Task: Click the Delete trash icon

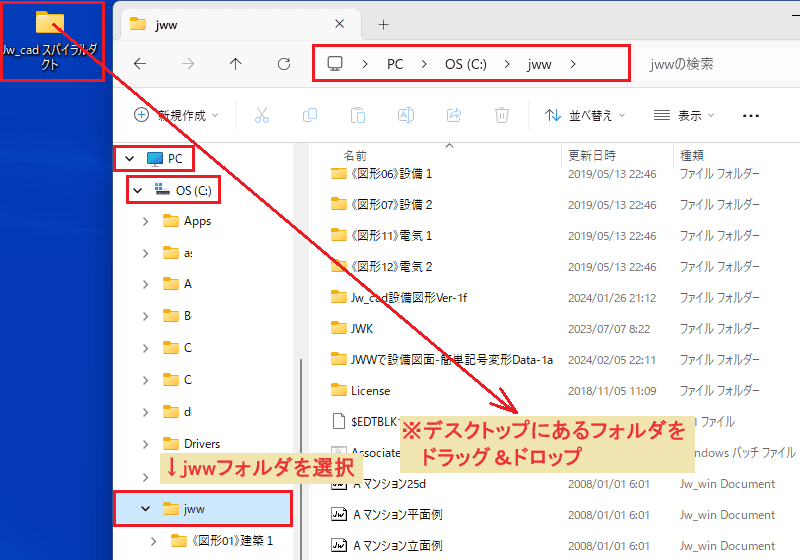Action: click(x=502, y=115)
